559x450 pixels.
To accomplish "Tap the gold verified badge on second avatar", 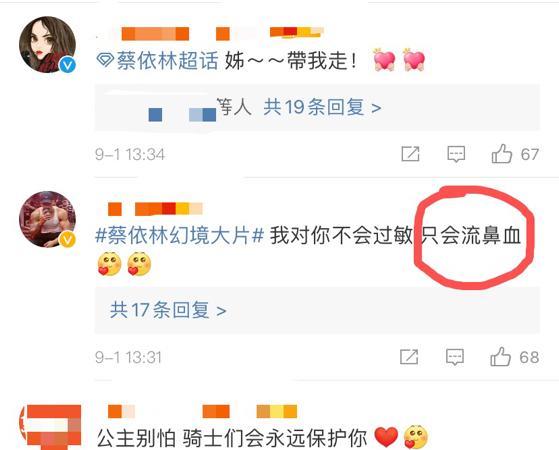I will click(67, 239).
